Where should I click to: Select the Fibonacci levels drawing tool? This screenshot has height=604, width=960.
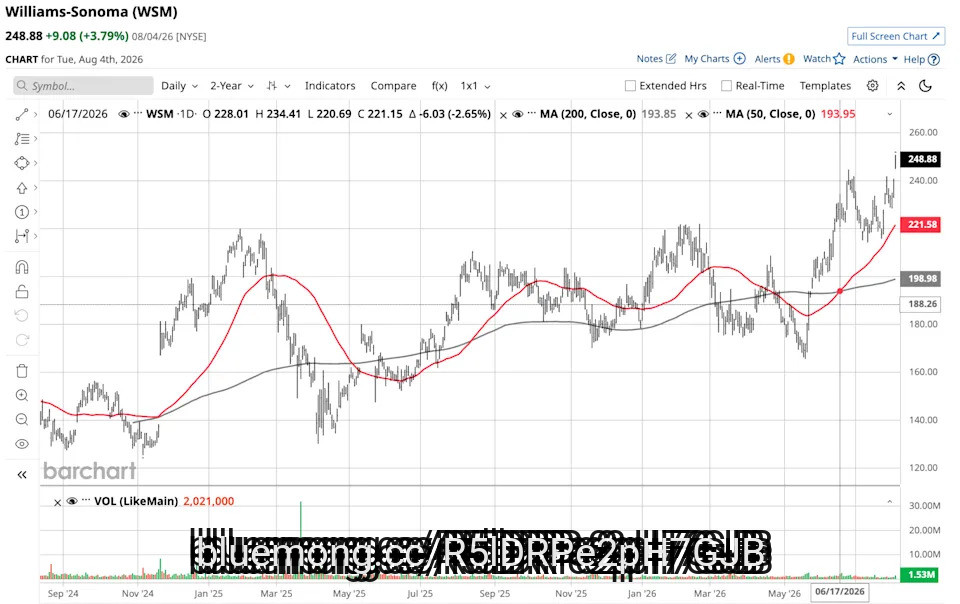(21, 139)
